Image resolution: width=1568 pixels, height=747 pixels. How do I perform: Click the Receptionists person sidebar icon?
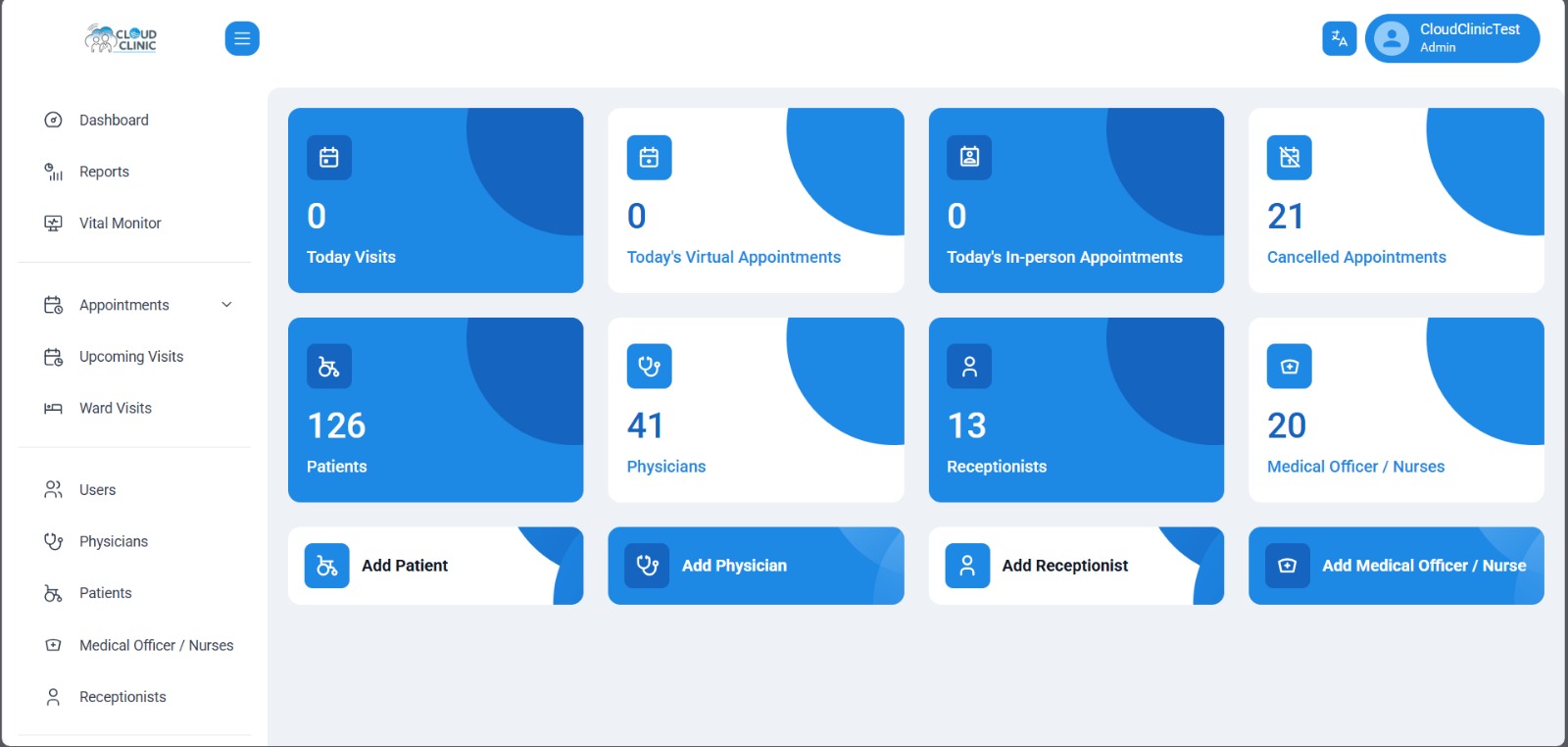click(54, 697)
